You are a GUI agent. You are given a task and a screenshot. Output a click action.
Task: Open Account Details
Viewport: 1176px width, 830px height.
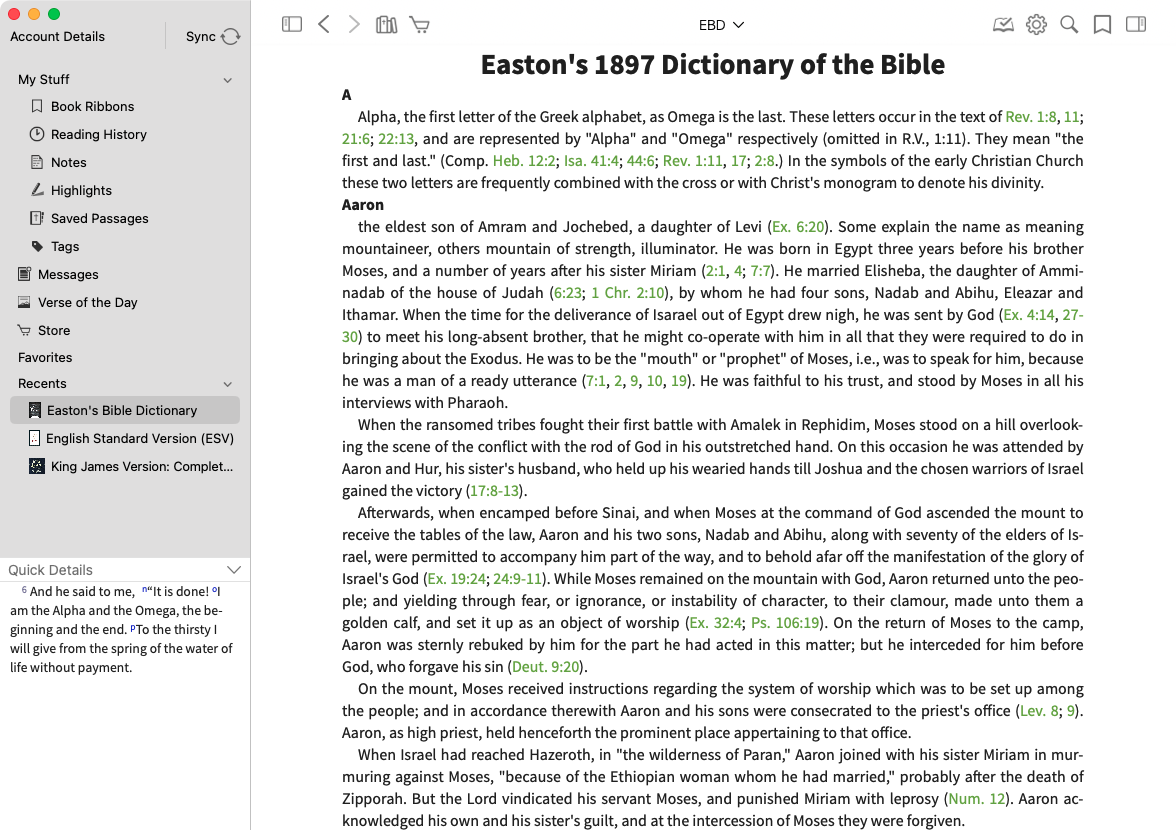57,36
